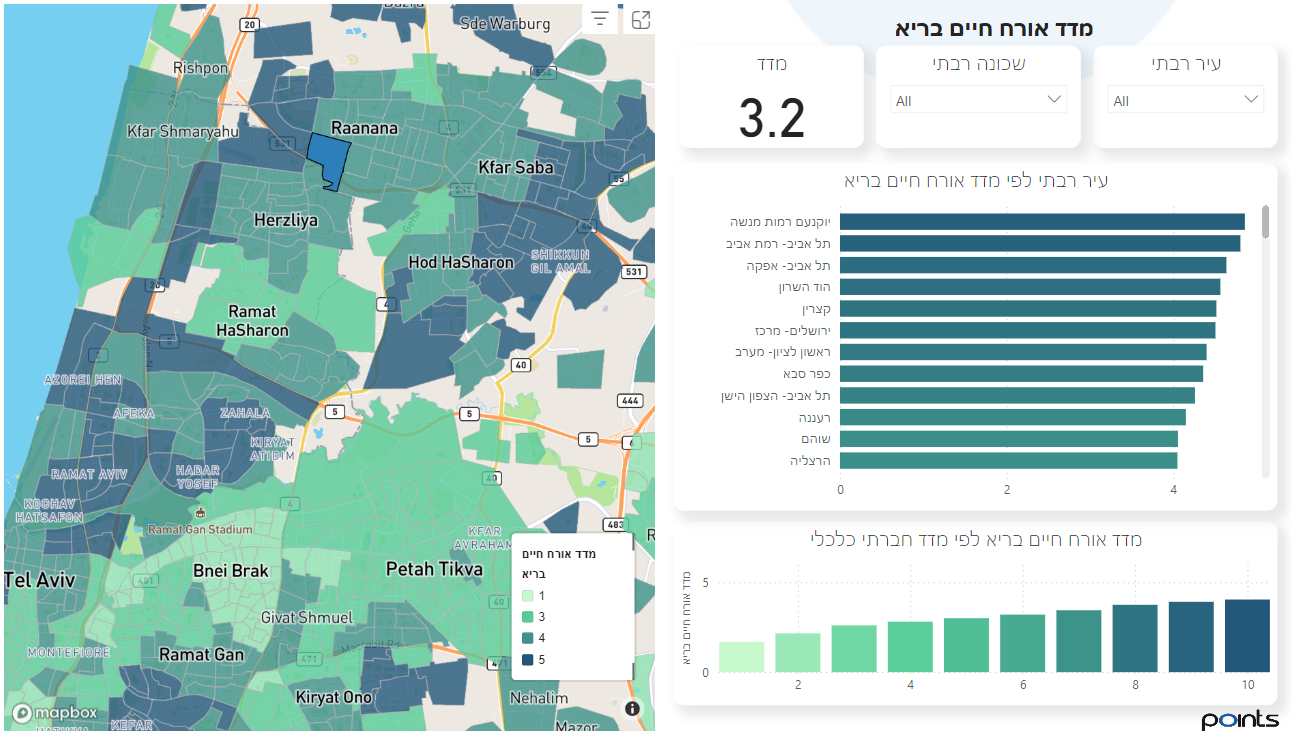Expand the שכונה רבתי list using its chevron arrow

click(1054, 99)
